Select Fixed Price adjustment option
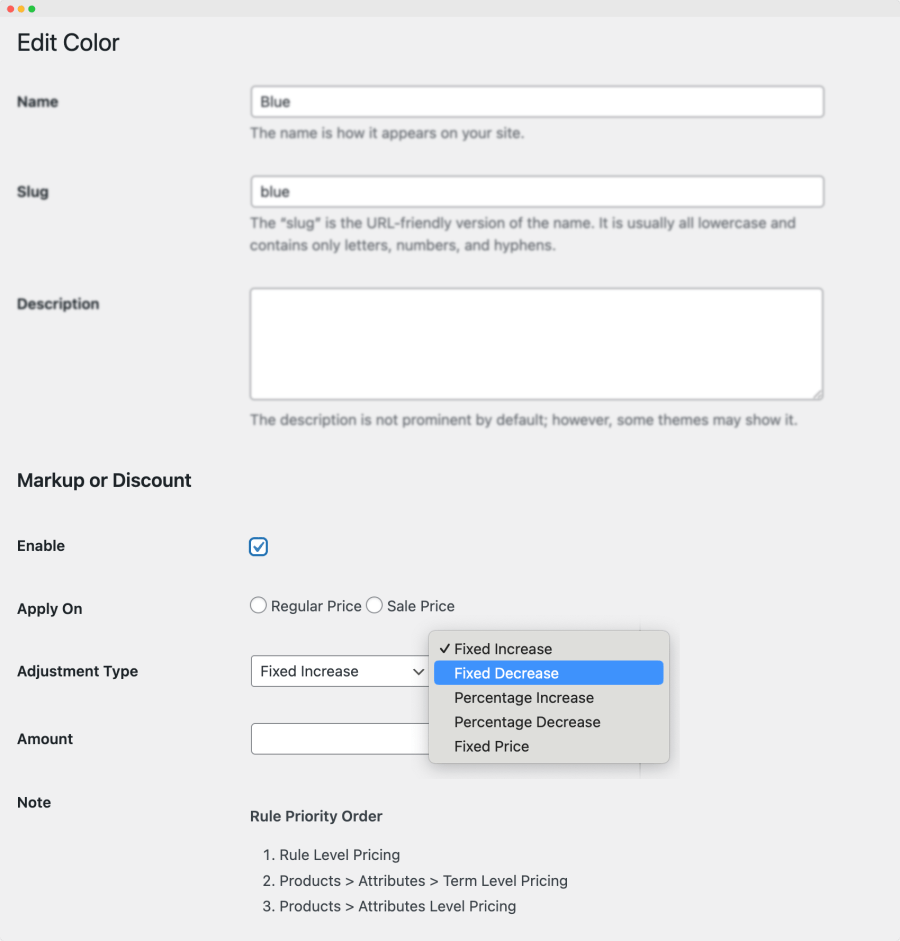Screen dimensions: 900x941 491,746
